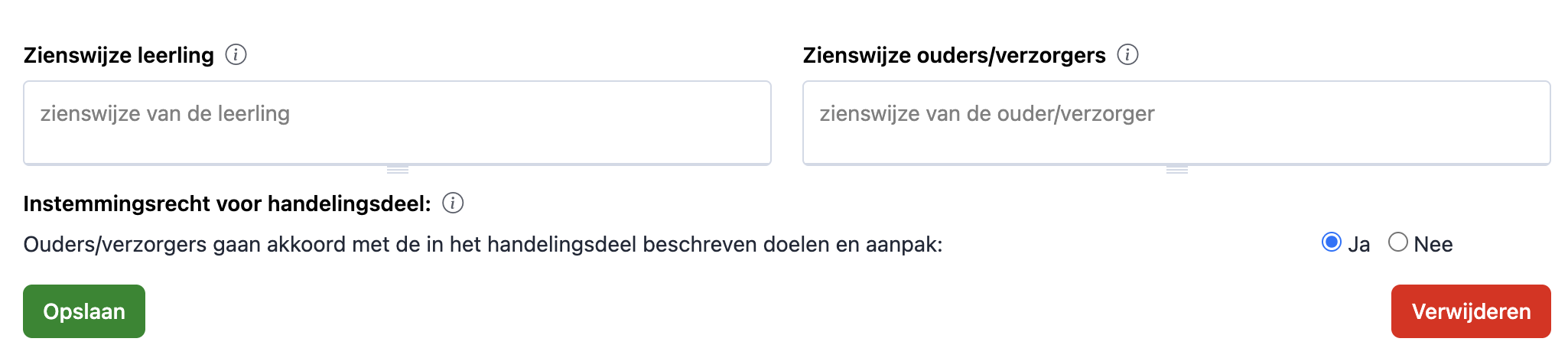Select the Ja radio button

point(1332,242)
